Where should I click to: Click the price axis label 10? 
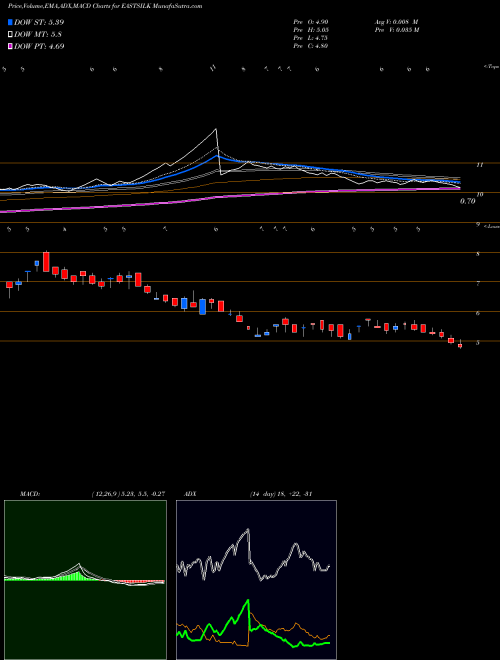click(479, 194)
